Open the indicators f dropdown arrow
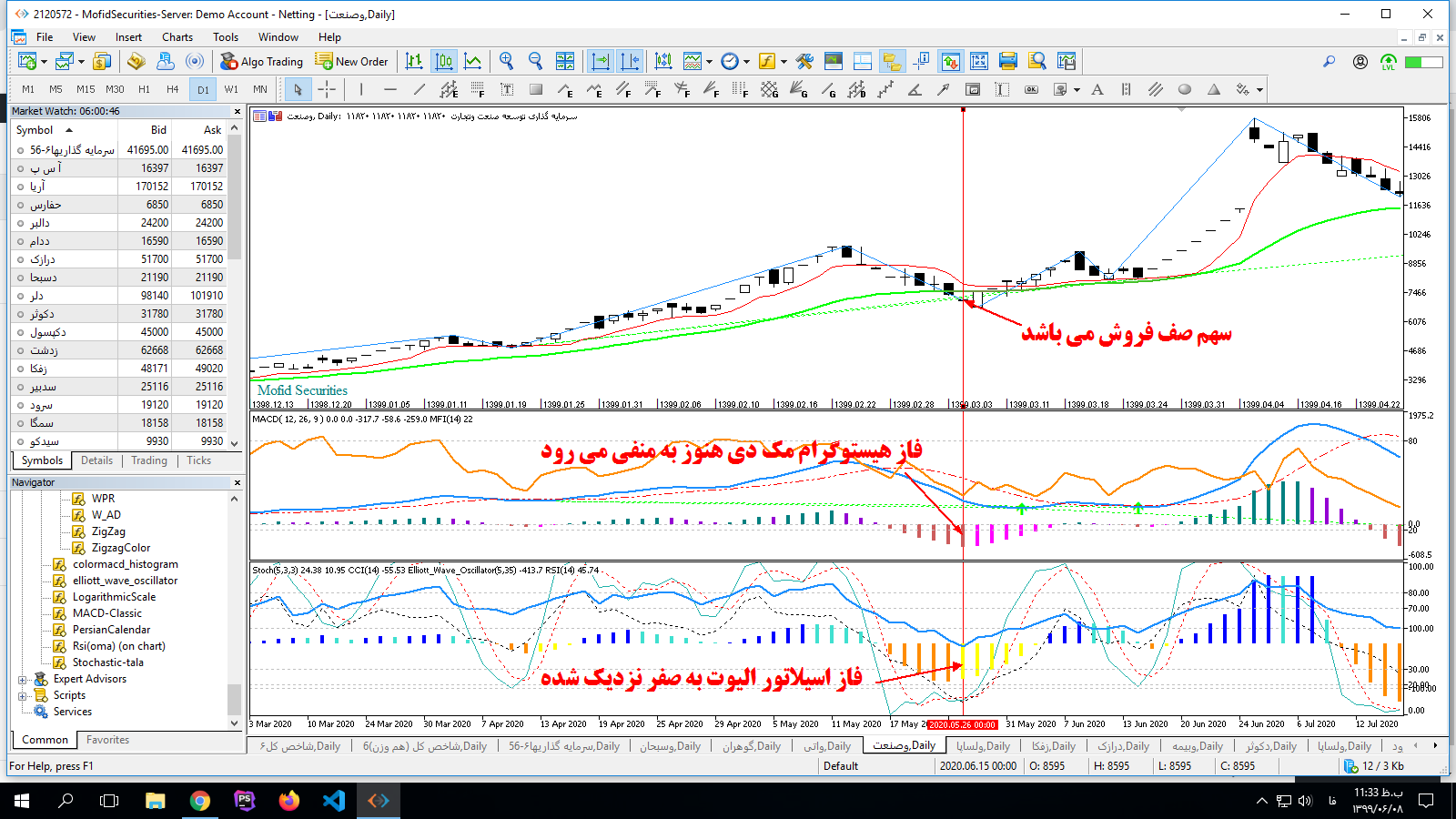 (784, 62)
